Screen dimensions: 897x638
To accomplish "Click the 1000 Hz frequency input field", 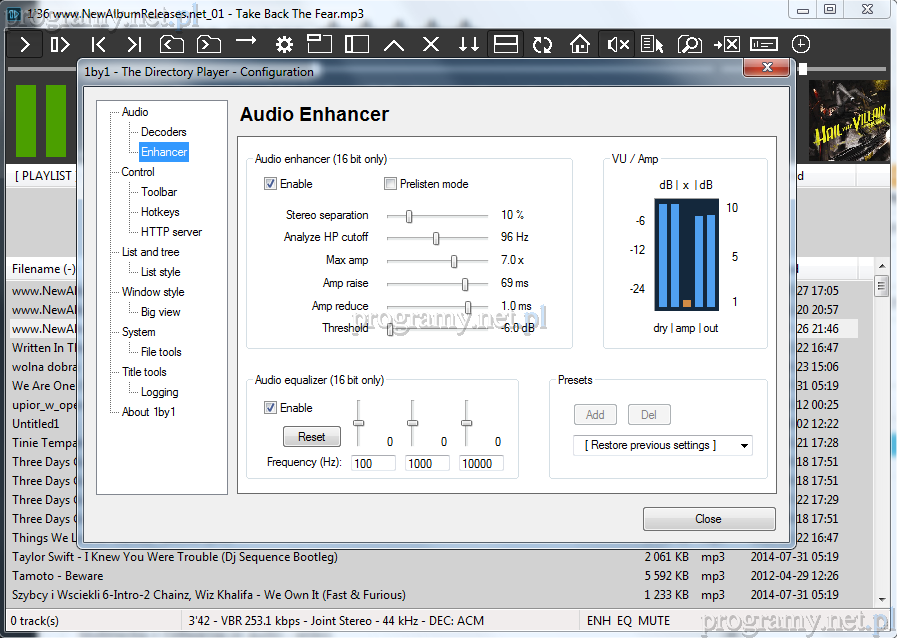I will tap(428, 463).
